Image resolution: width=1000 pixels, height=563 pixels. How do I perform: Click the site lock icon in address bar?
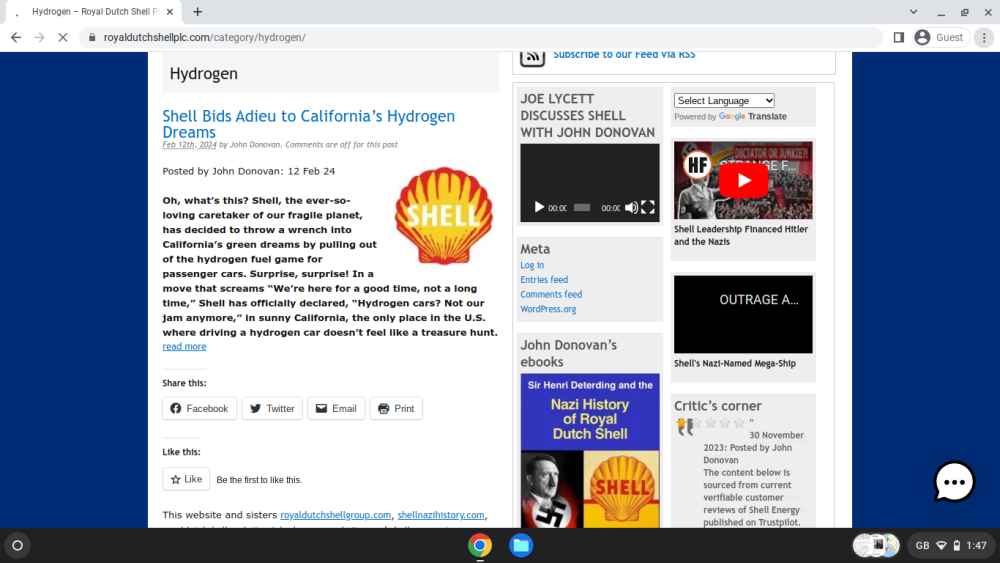click(x=92, y=38)
